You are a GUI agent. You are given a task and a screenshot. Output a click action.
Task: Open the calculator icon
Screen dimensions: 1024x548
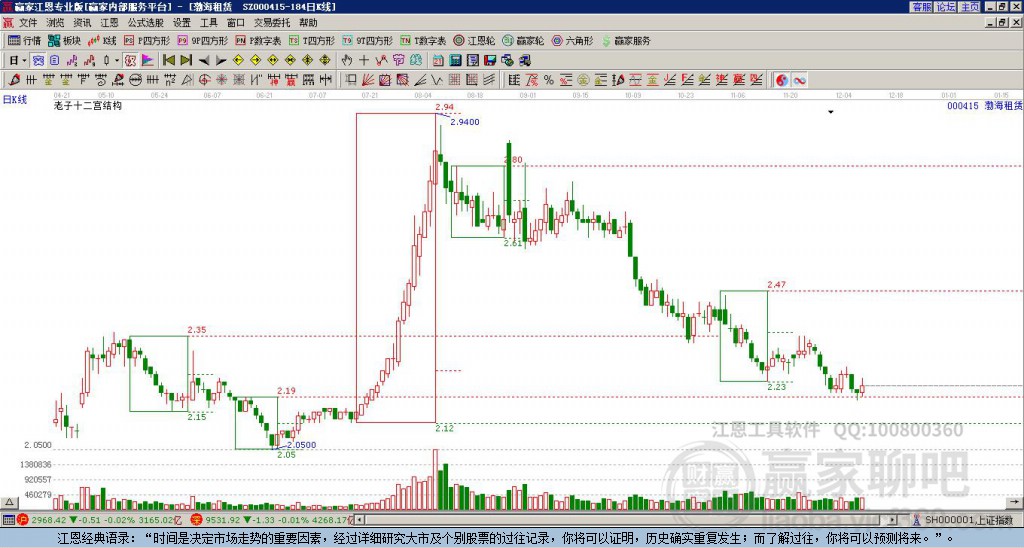(x=455, y=61)
